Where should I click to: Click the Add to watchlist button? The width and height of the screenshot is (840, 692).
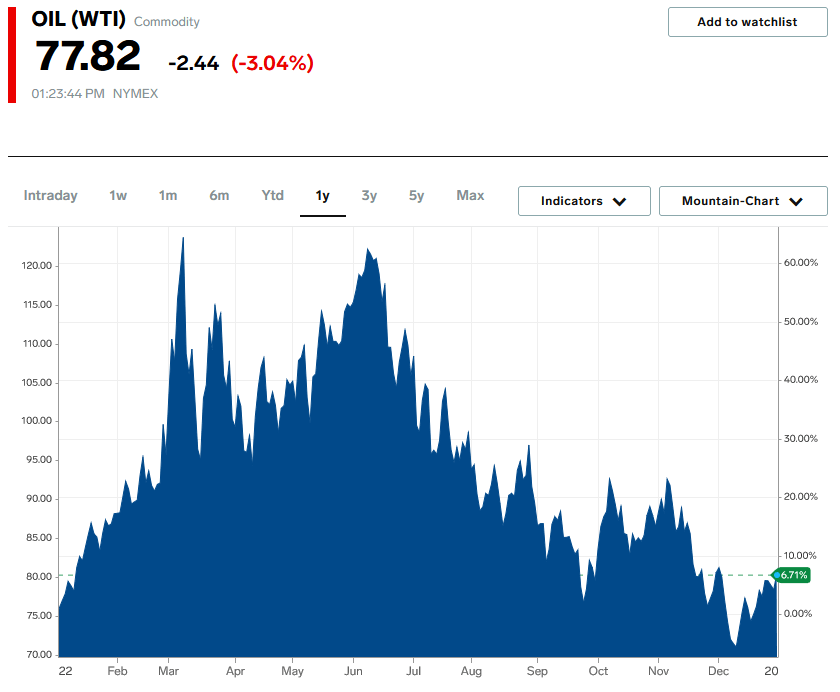[x=747, y=22]
